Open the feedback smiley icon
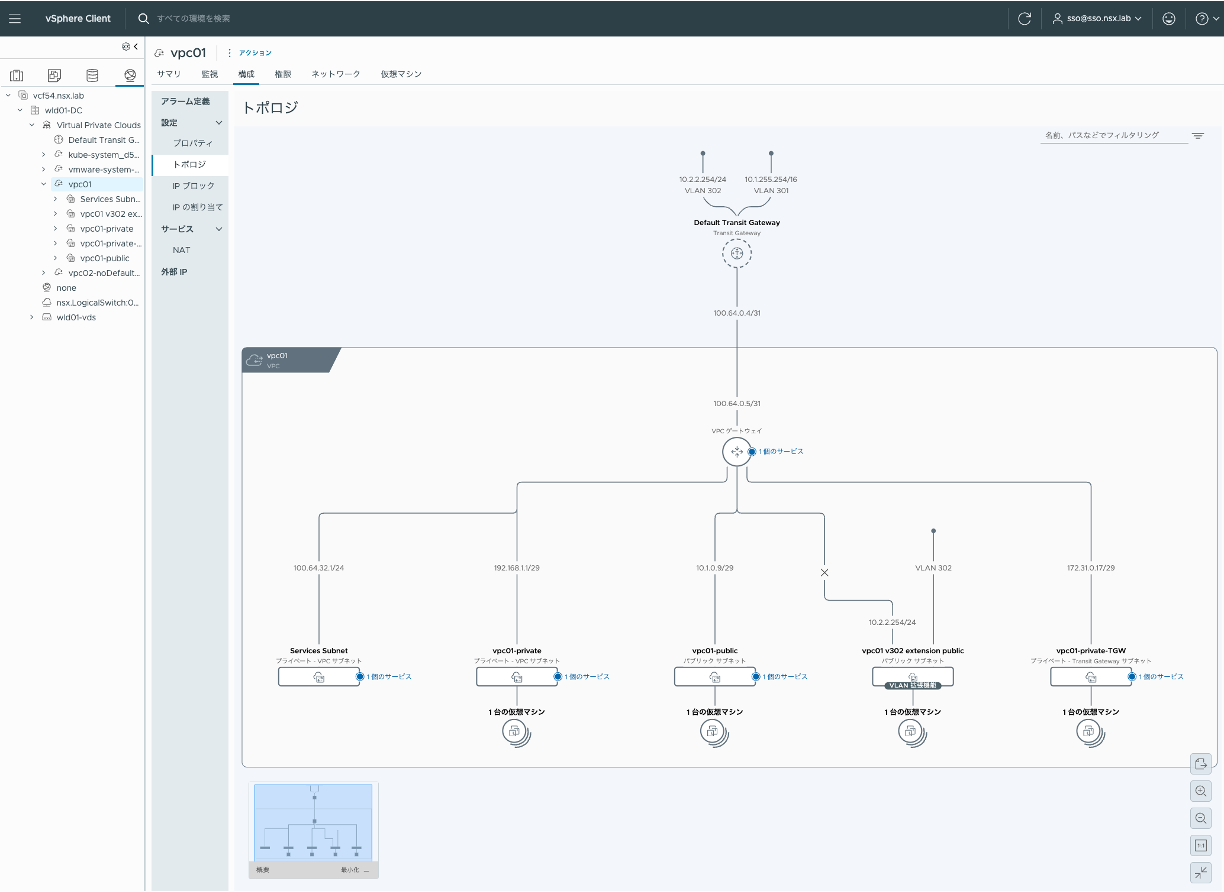 [1169, 18]
